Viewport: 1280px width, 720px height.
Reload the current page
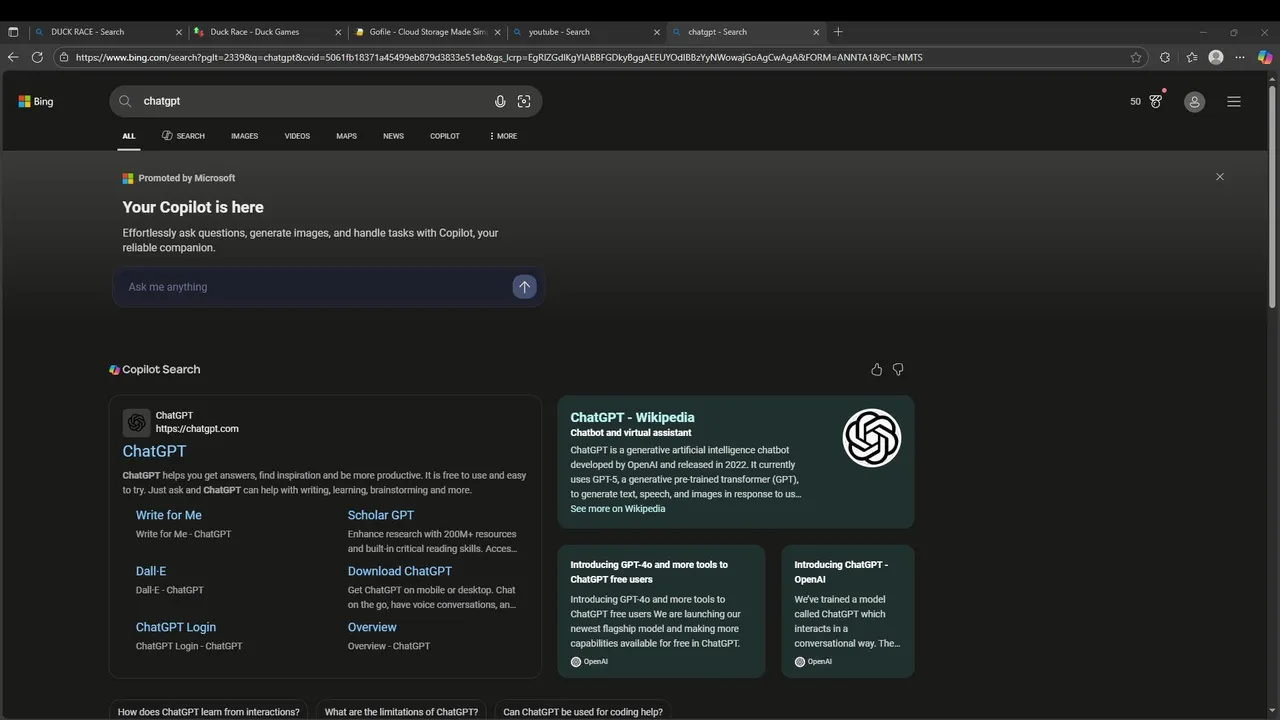37,57
